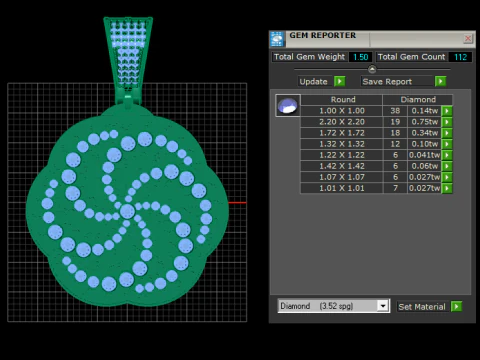
Task: Select the 2.20 X 2.20 size cell
Action: (342, 122)
